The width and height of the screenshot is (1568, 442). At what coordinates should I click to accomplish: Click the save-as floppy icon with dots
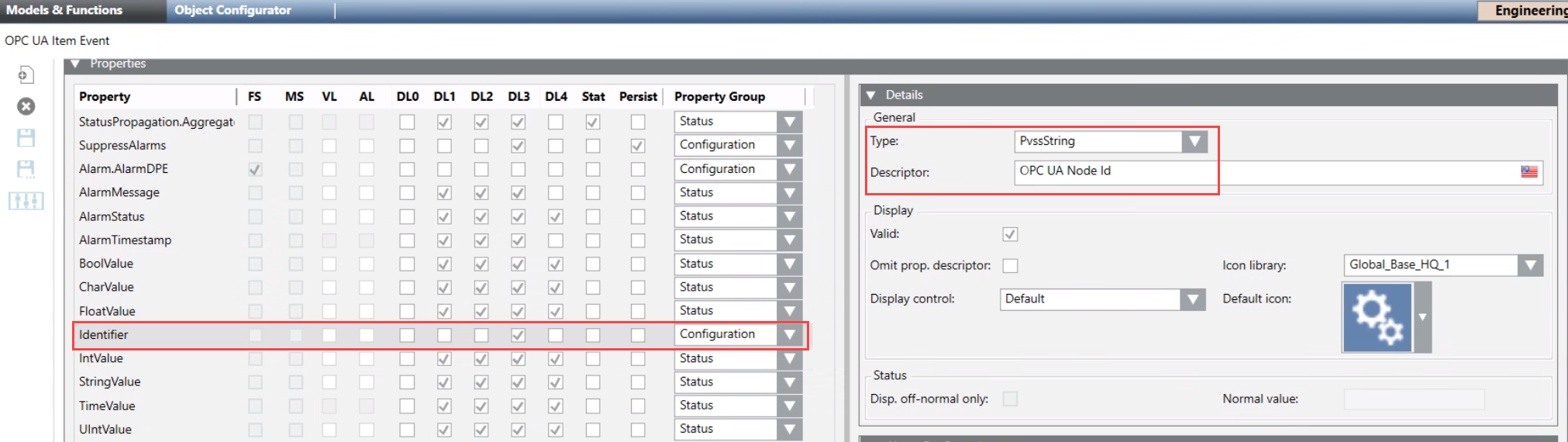26,169
